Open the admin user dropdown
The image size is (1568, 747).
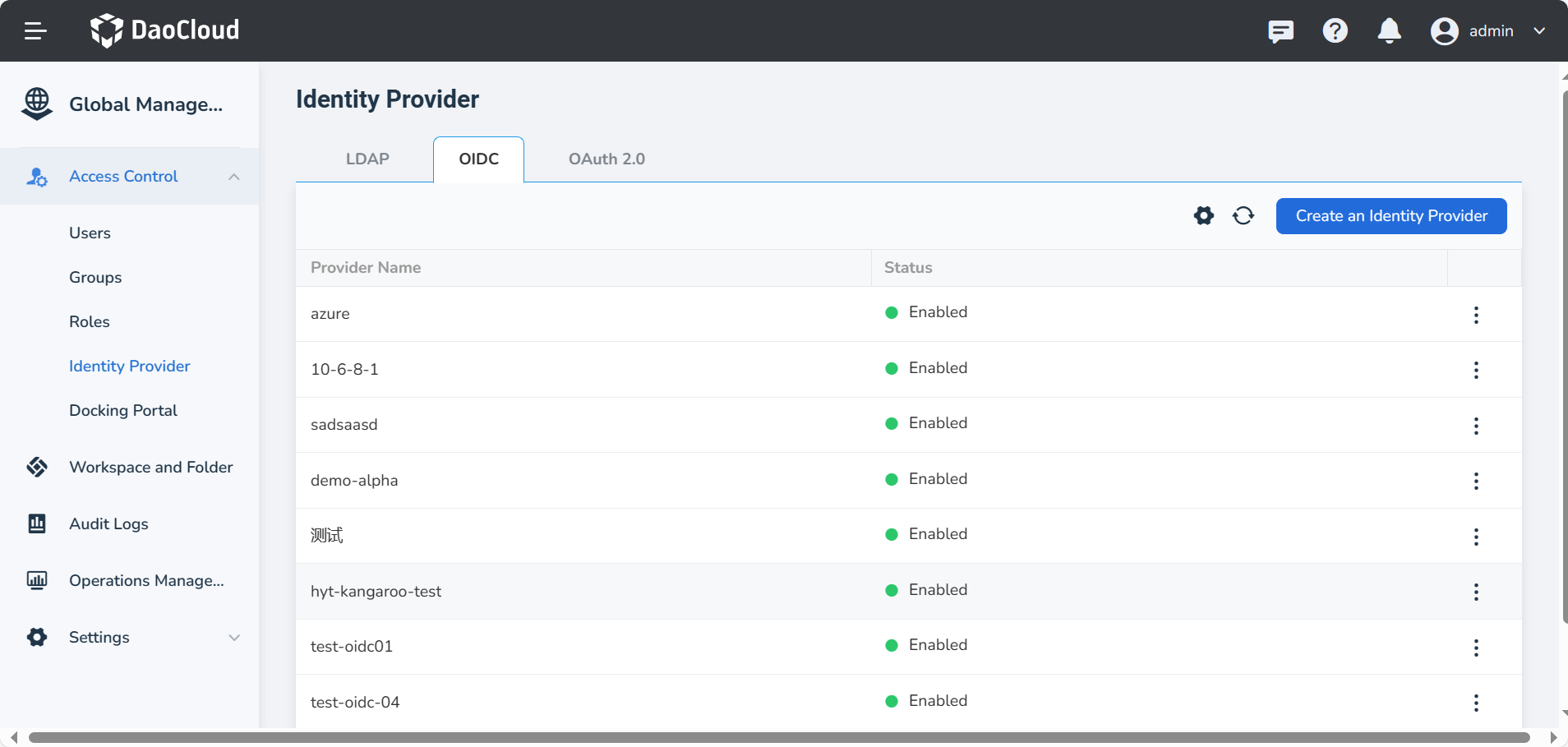(x=1488, y=31)
